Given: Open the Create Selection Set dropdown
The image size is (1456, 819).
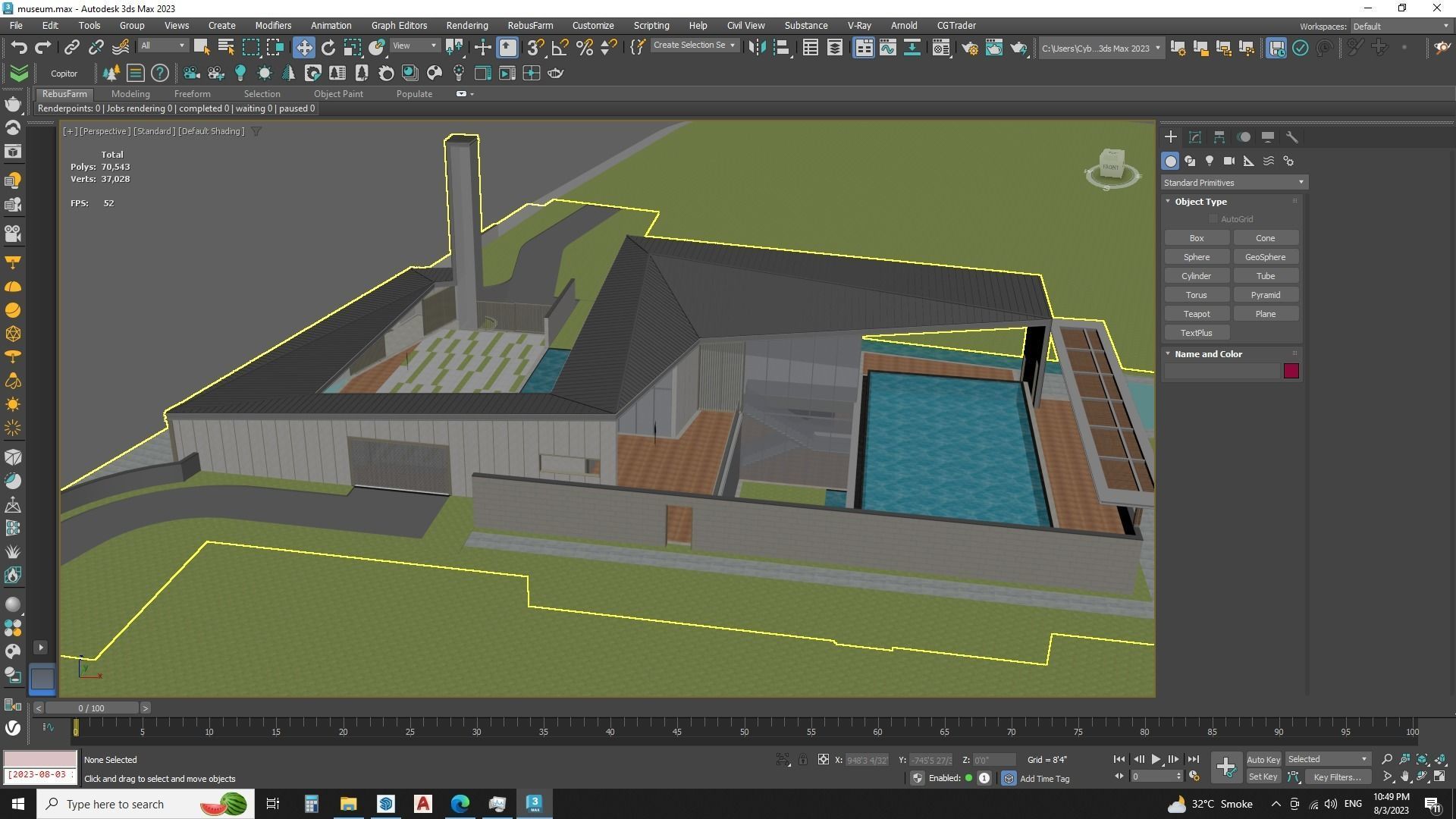Looking at the screenshot, I should (x=694, y=45).
